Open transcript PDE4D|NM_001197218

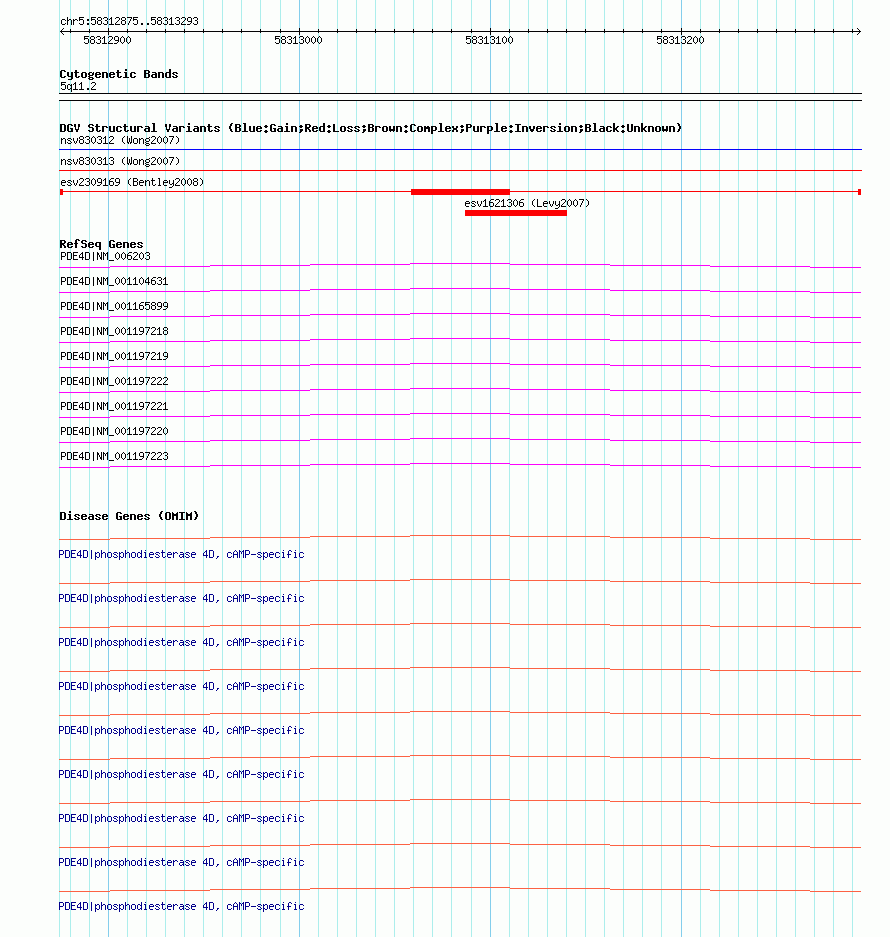[114, 331]
